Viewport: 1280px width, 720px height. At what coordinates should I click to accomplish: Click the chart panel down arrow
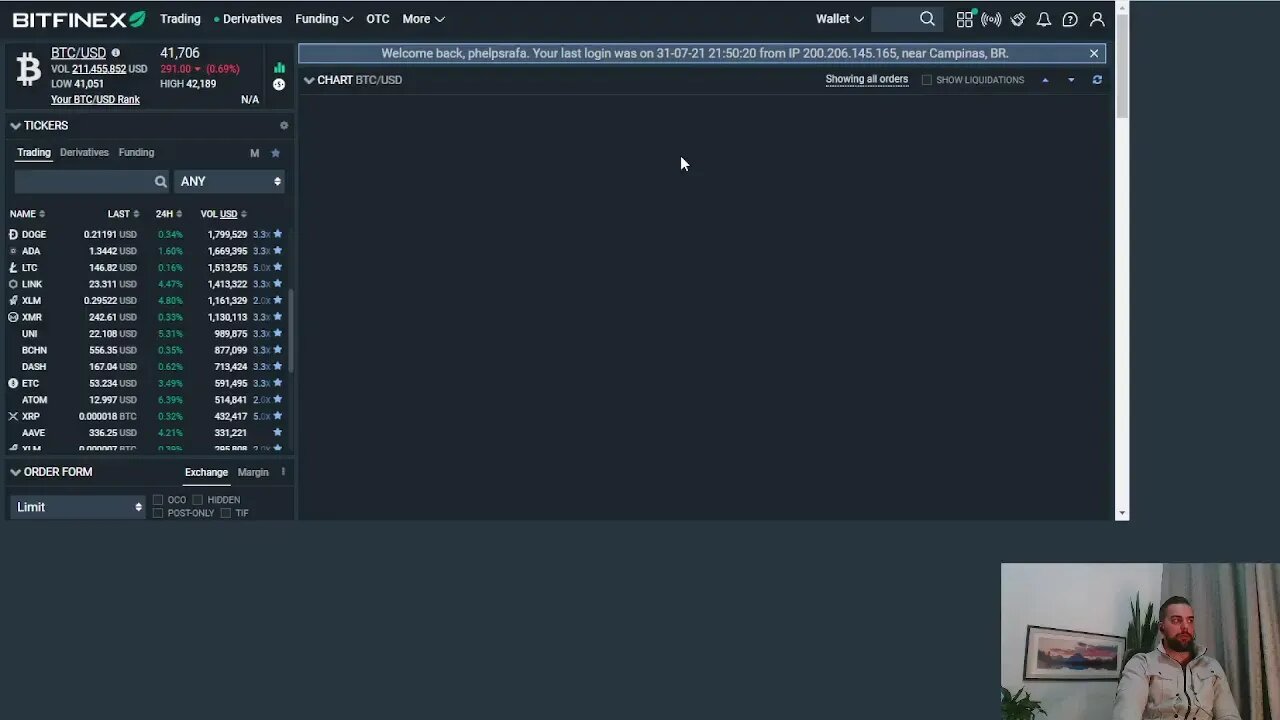coord(1071,80)
